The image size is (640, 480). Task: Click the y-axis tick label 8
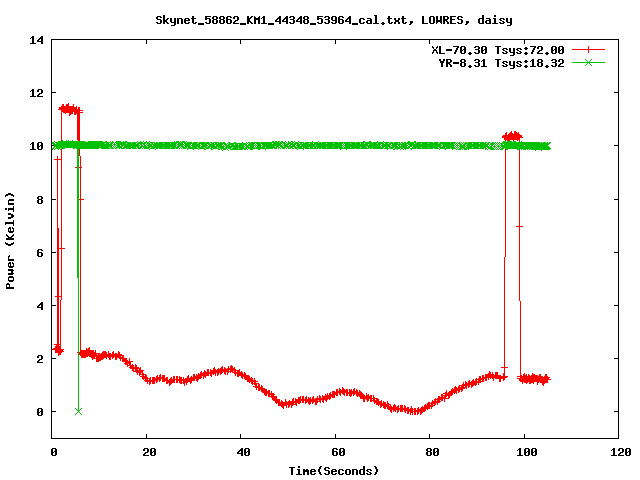point(40,200)
